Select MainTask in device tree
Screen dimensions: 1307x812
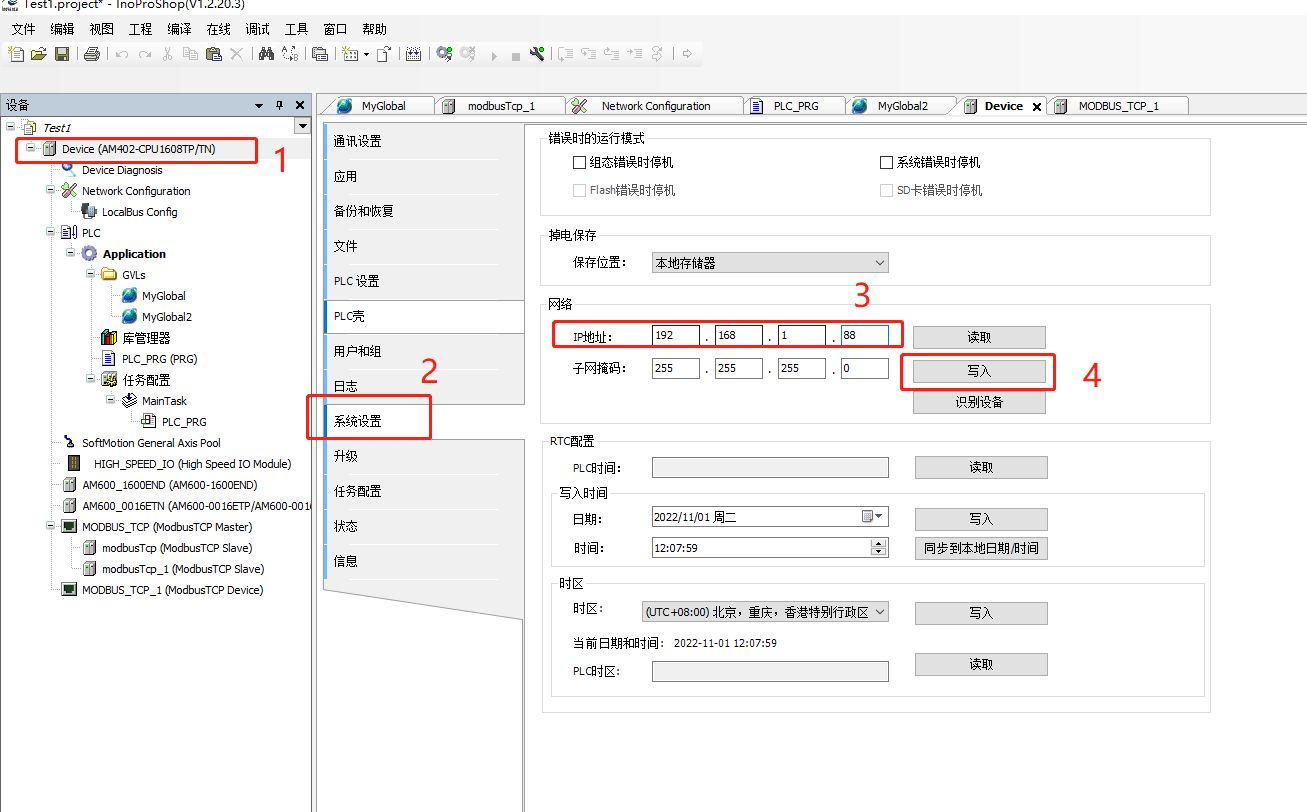pos(164,401)
